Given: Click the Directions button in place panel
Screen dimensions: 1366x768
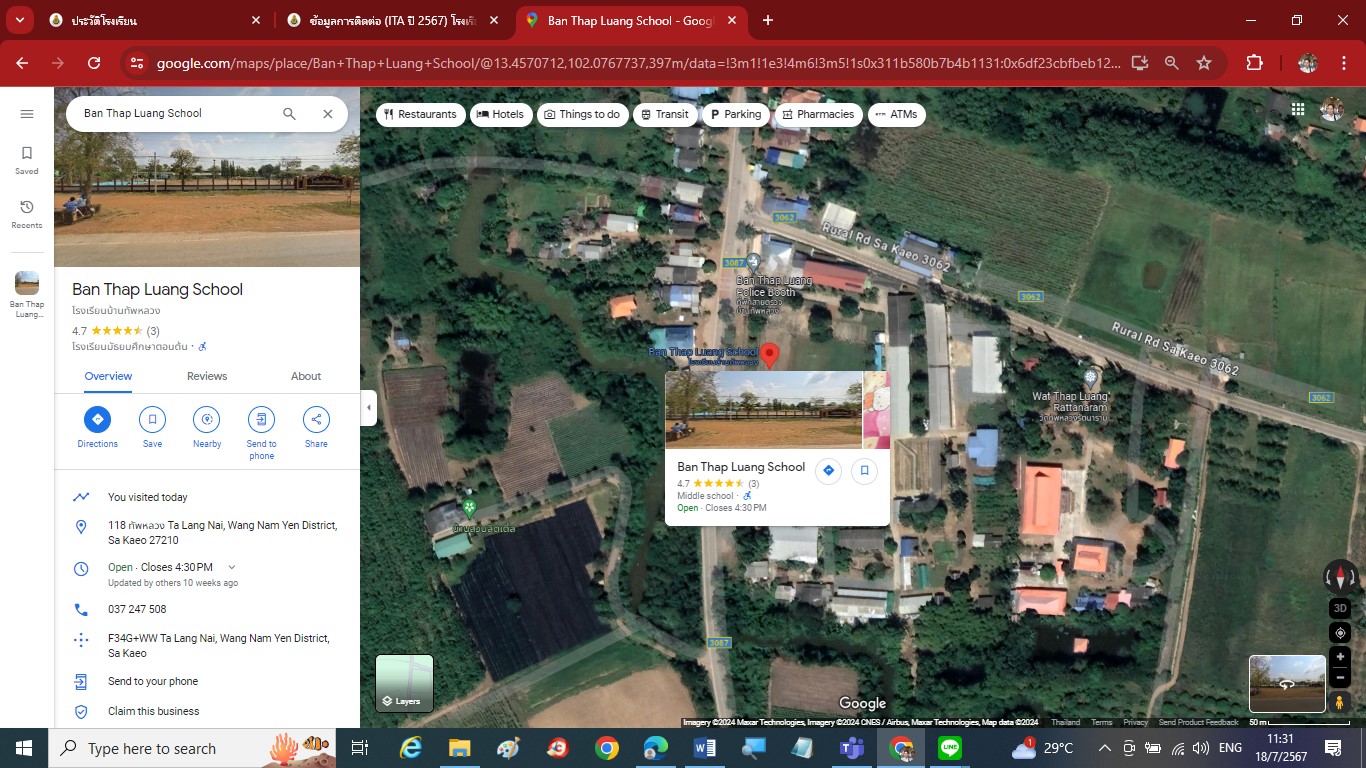Looking at the screenshot, I should click(97, 427).
